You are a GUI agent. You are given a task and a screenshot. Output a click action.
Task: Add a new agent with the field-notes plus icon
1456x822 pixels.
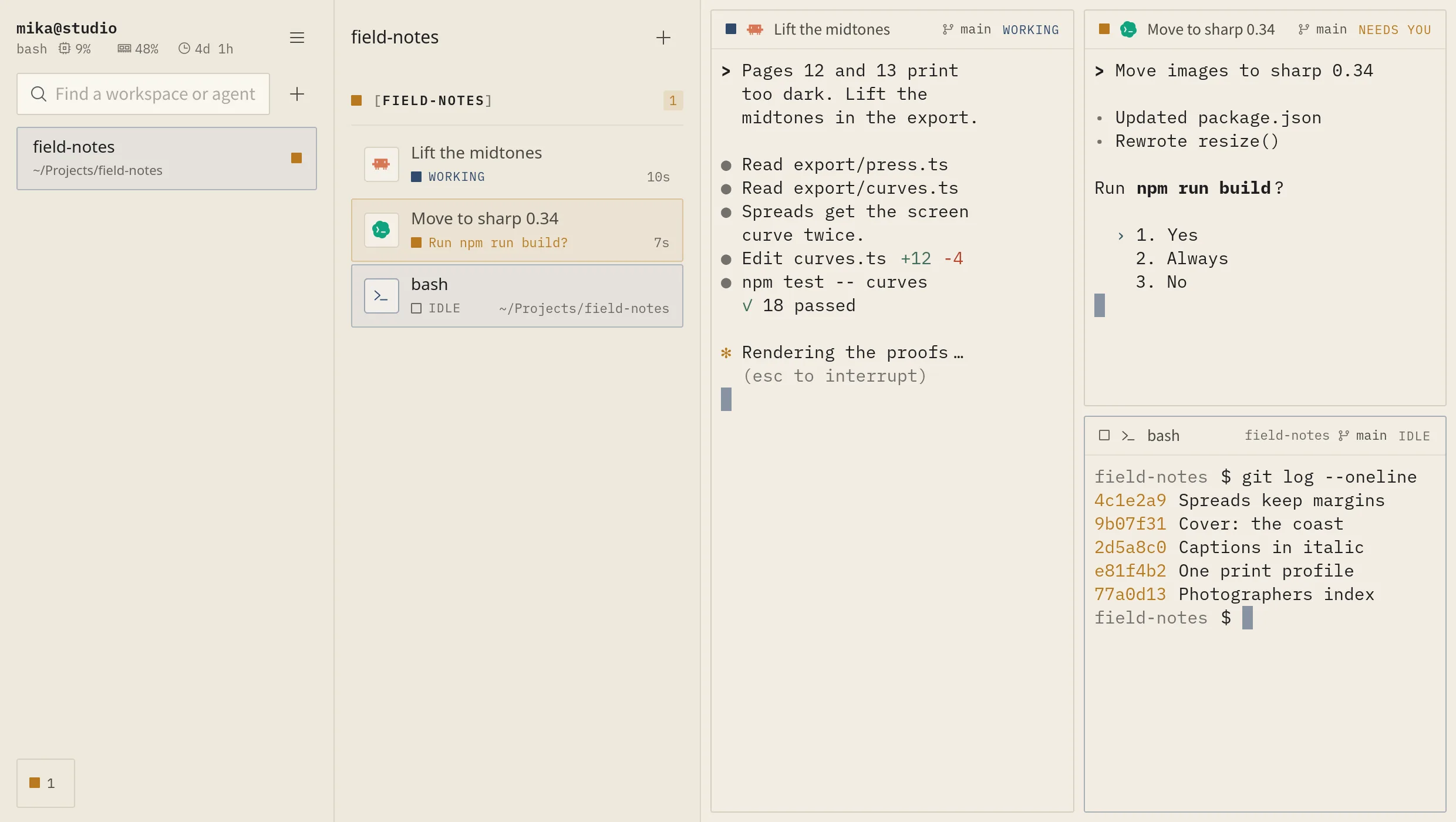click(663, 38)
